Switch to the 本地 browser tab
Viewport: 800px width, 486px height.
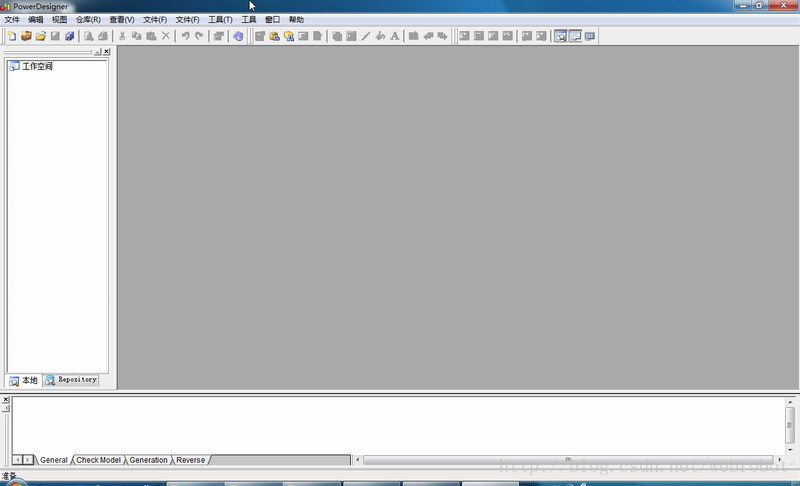23,380
